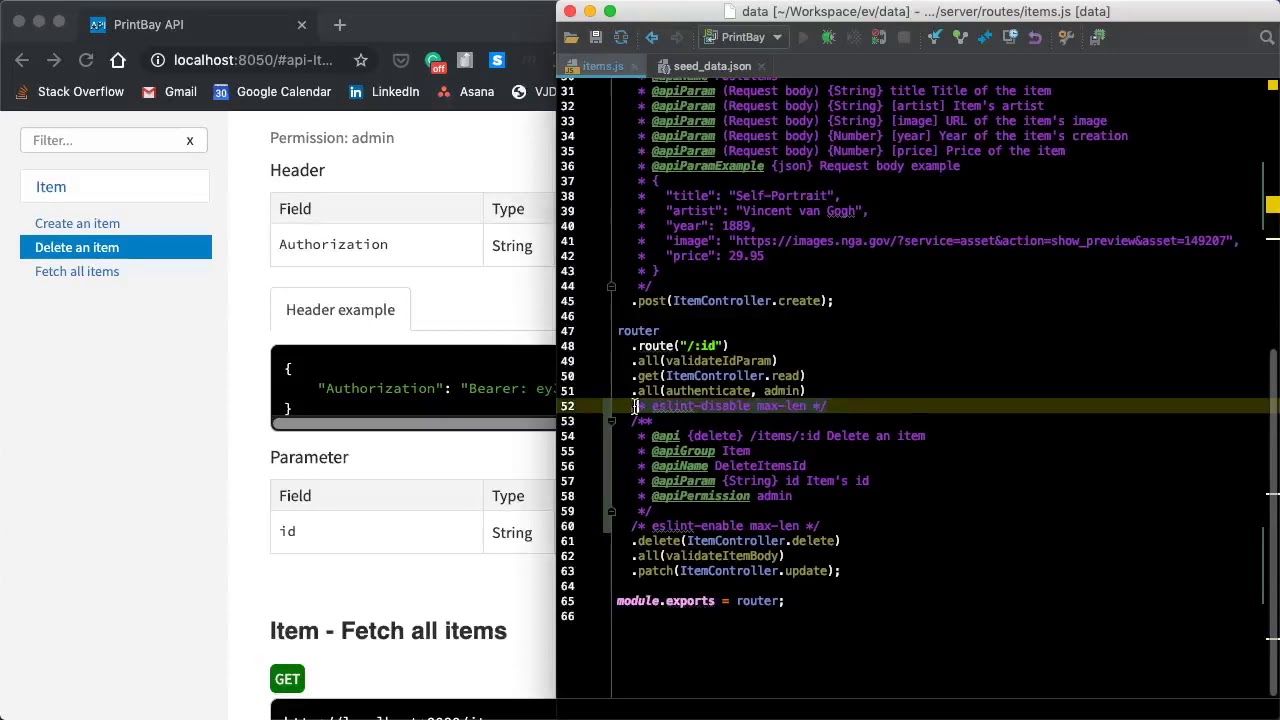Select the Header example tab
The height and width of the screenshot is (720, 1280).
340,310
